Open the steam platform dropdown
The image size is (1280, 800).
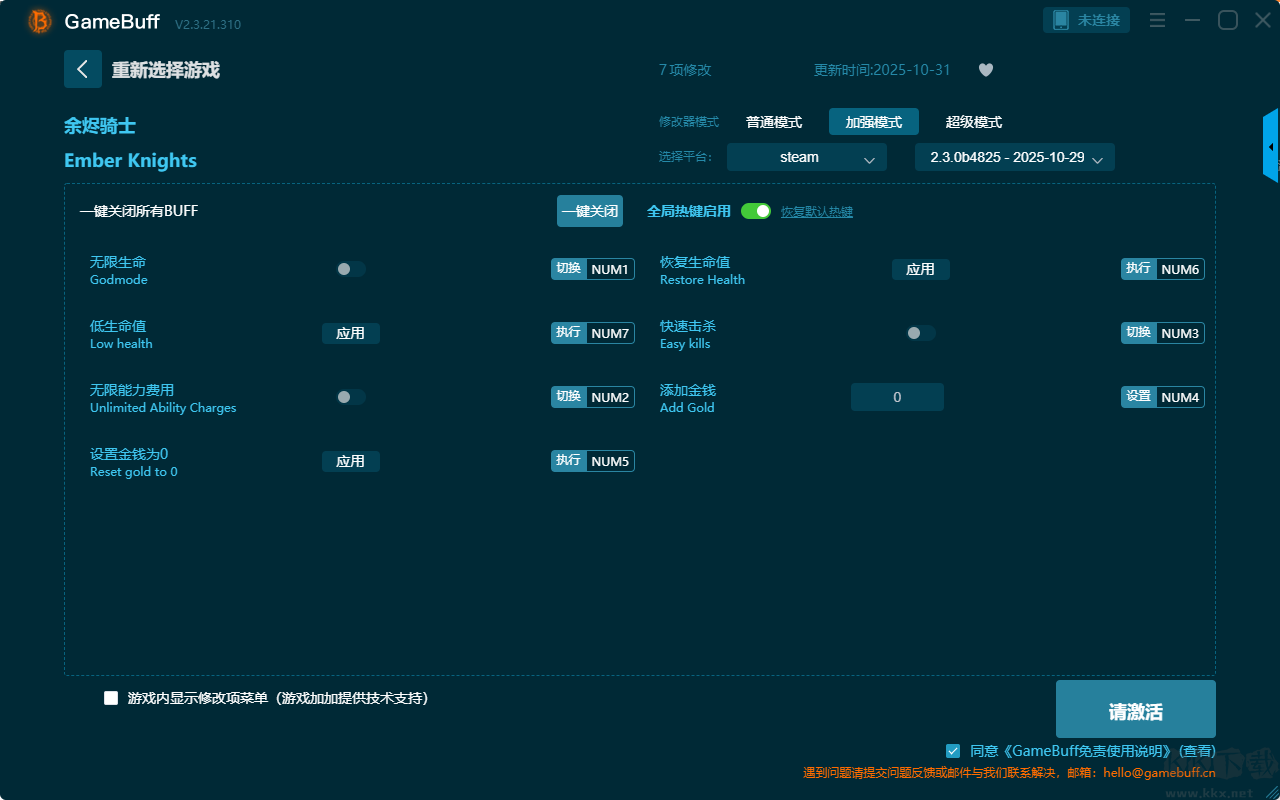(806, 157)
